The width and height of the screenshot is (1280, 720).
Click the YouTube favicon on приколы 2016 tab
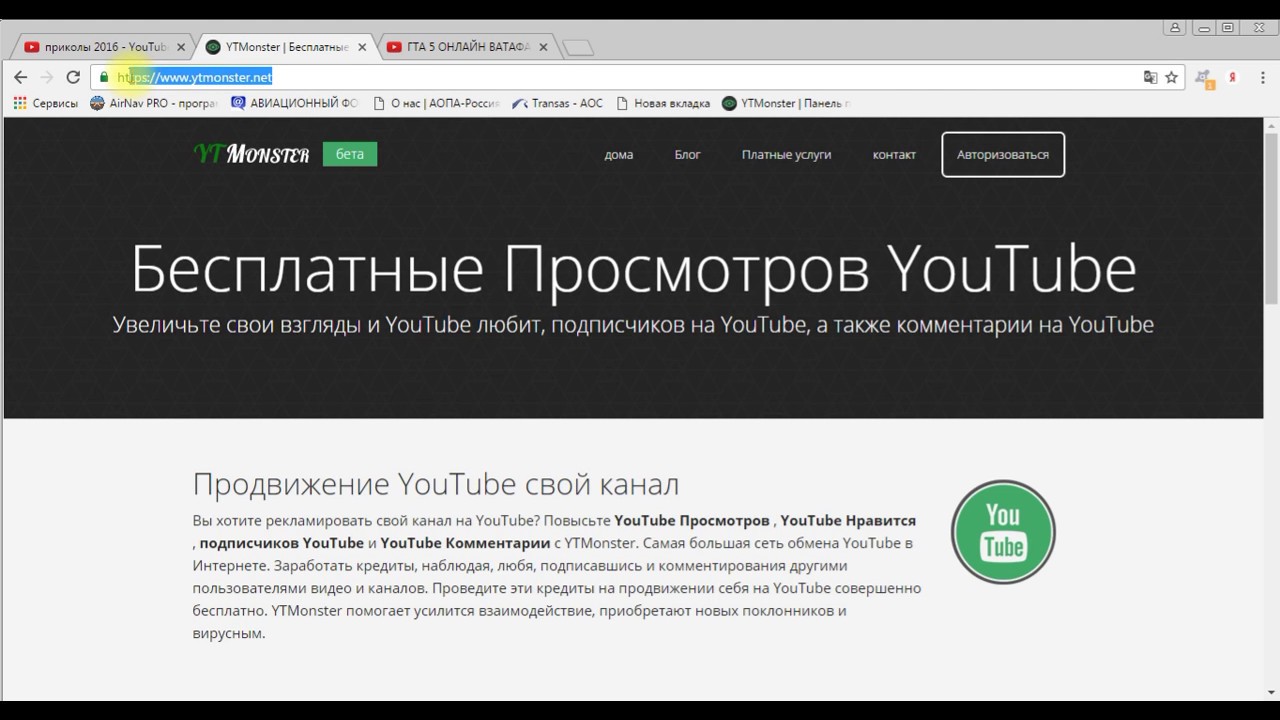(x=32, y=47)
